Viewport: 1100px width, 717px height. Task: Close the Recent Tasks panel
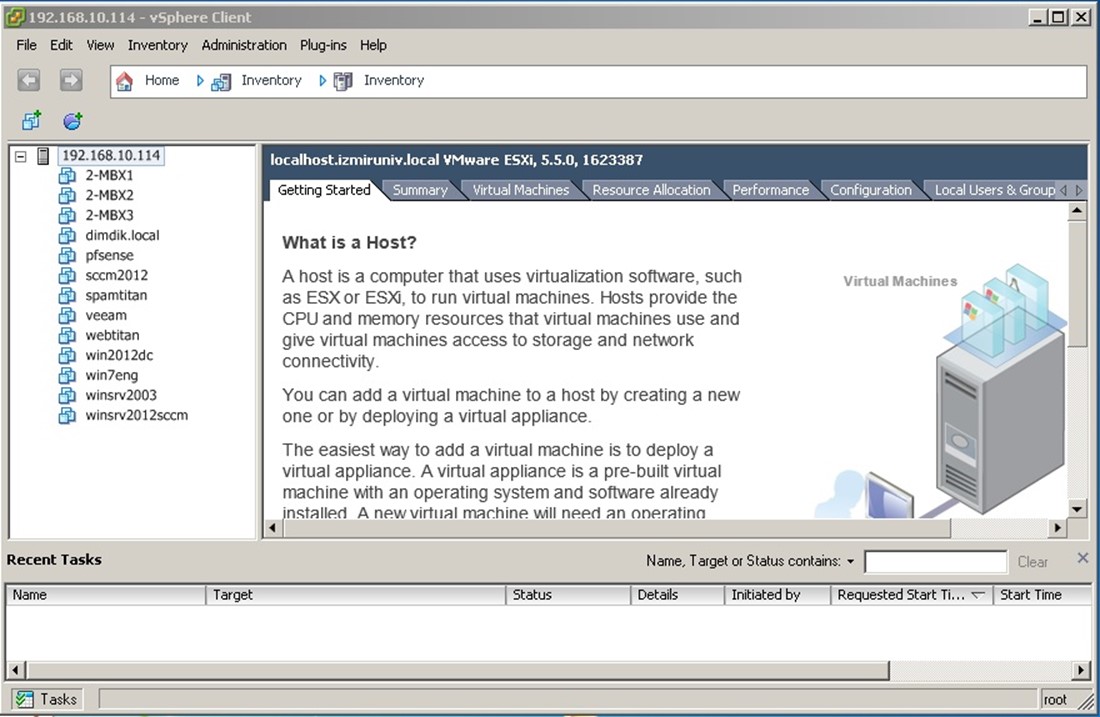coord(1082,558)
